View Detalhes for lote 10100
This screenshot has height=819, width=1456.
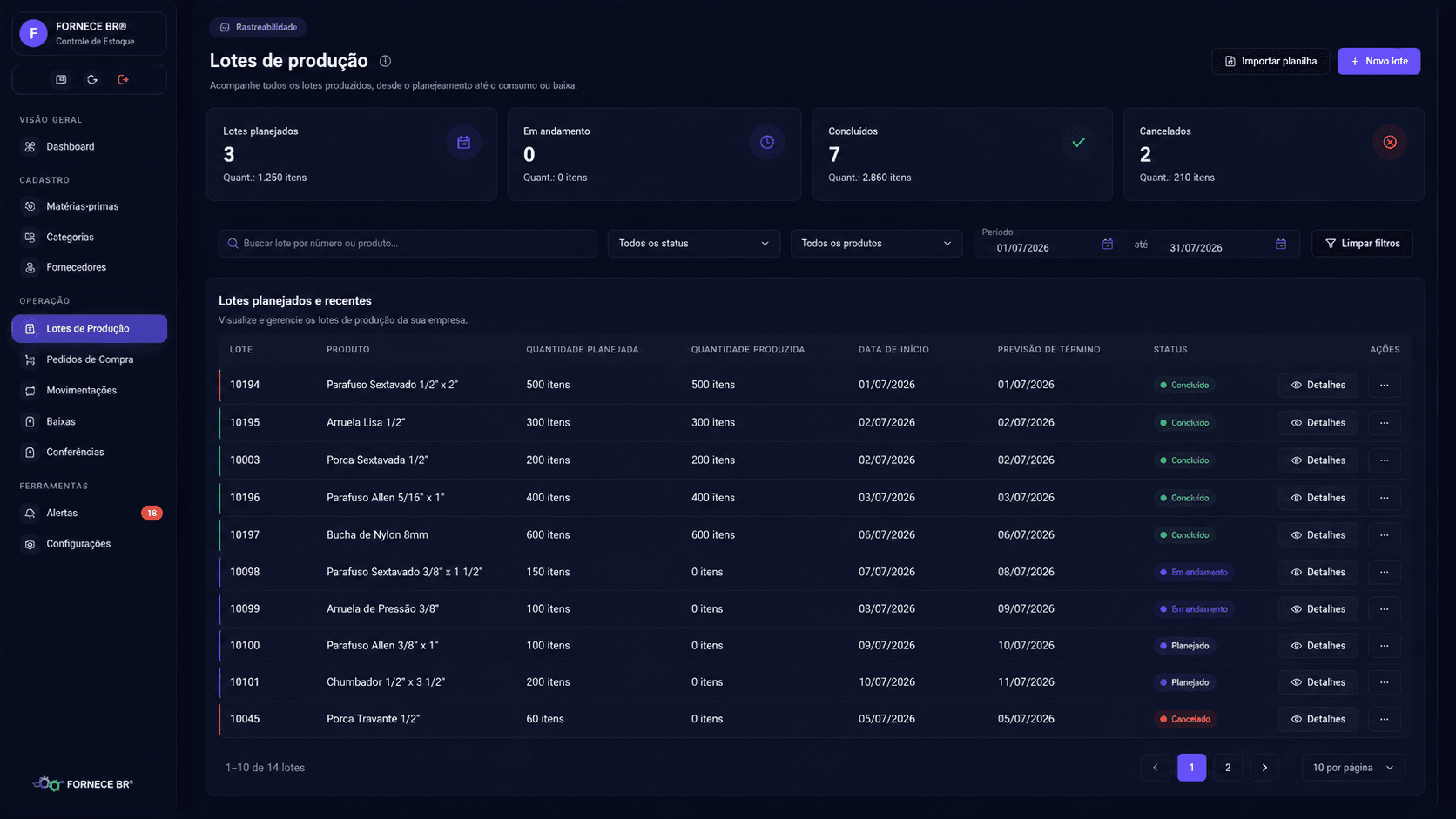(1318, 646)
